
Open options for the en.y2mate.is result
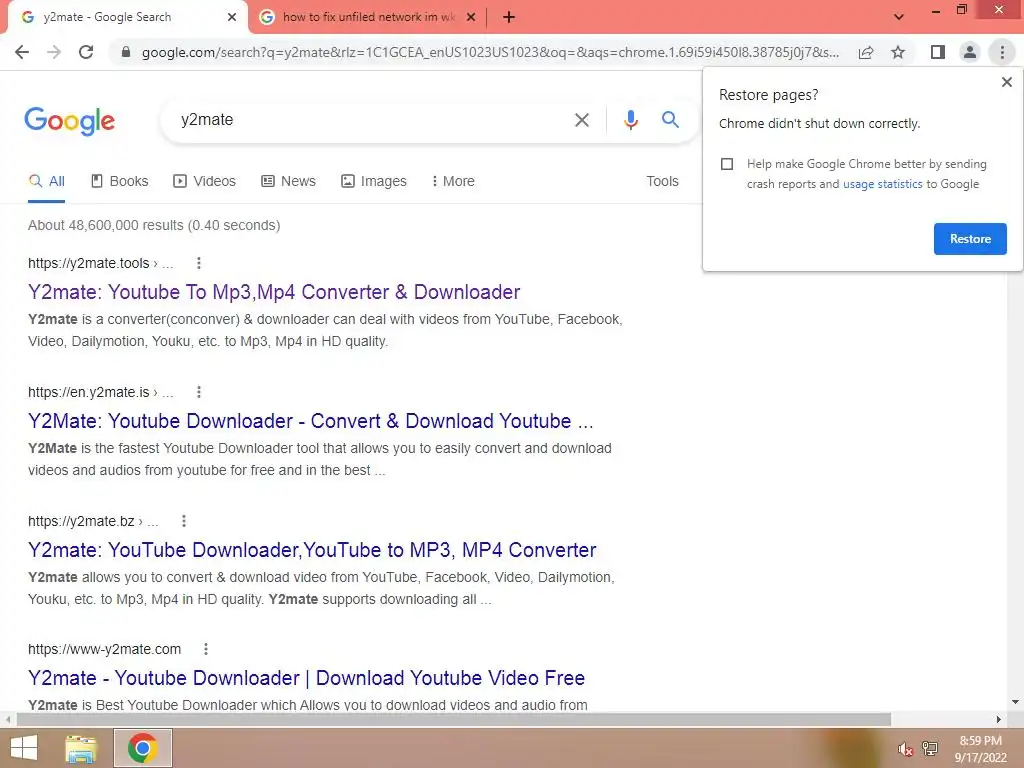point(199,392)
